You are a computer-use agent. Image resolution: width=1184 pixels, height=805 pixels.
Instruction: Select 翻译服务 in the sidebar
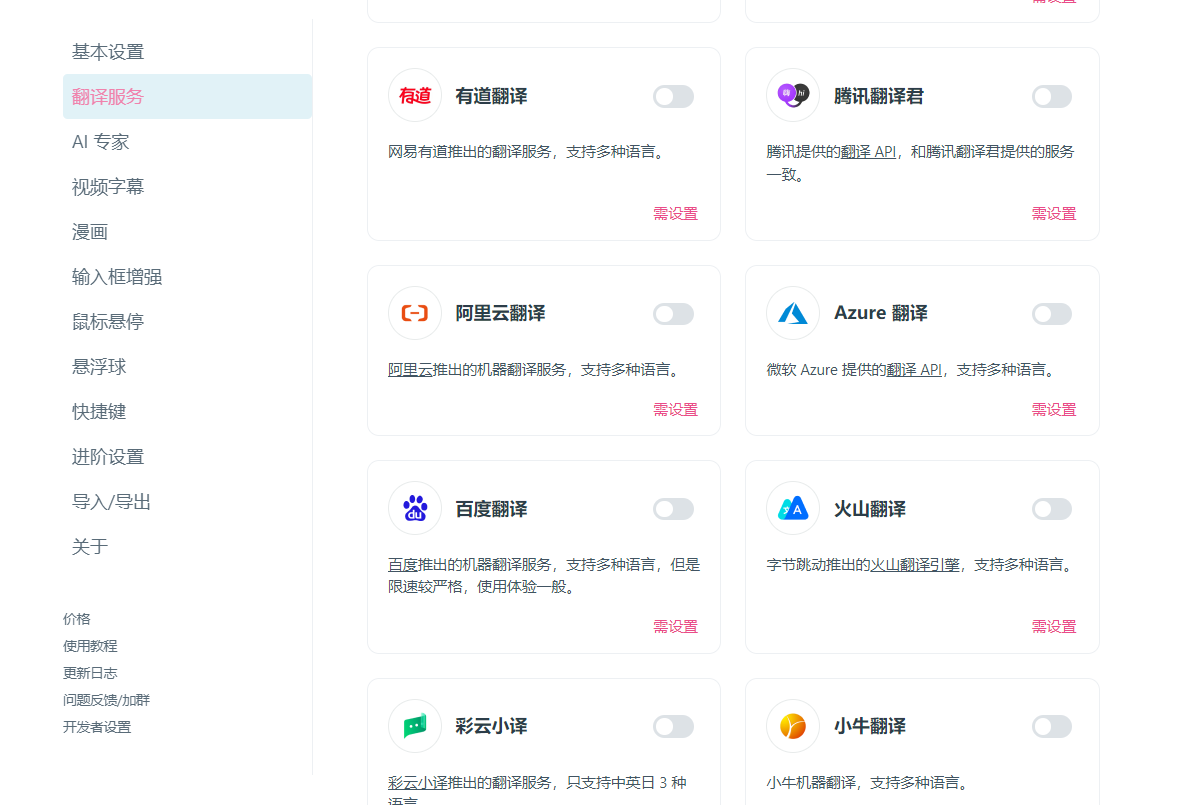[187, 97]
